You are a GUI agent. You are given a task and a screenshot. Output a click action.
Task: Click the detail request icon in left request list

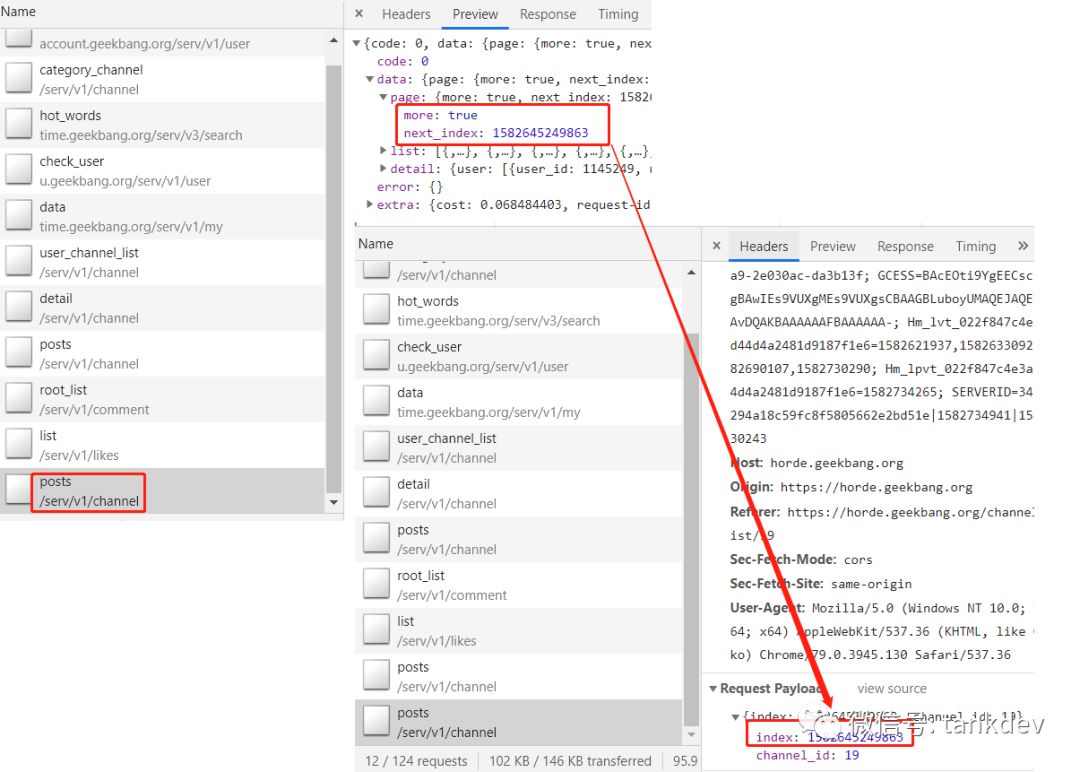point(19,307)
